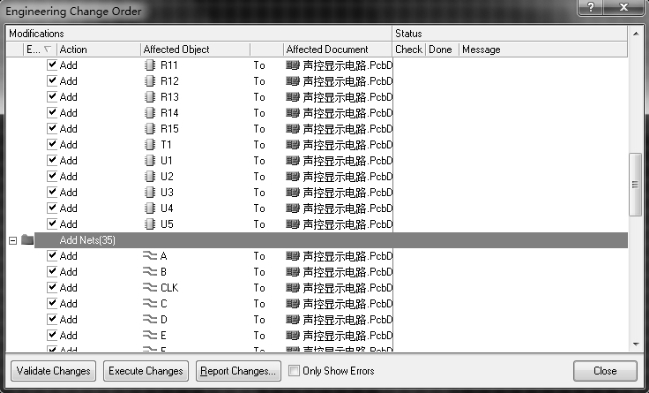The image size is (649, 393).
Task: Click the net icon next to E
Action: (150, 335)
